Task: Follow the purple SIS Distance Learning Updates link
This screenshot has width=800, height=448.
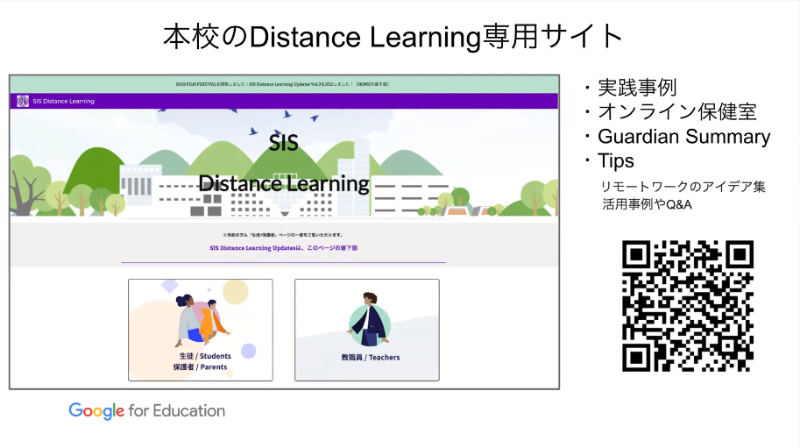Action: pyautogui.click(x=284, y=248)
